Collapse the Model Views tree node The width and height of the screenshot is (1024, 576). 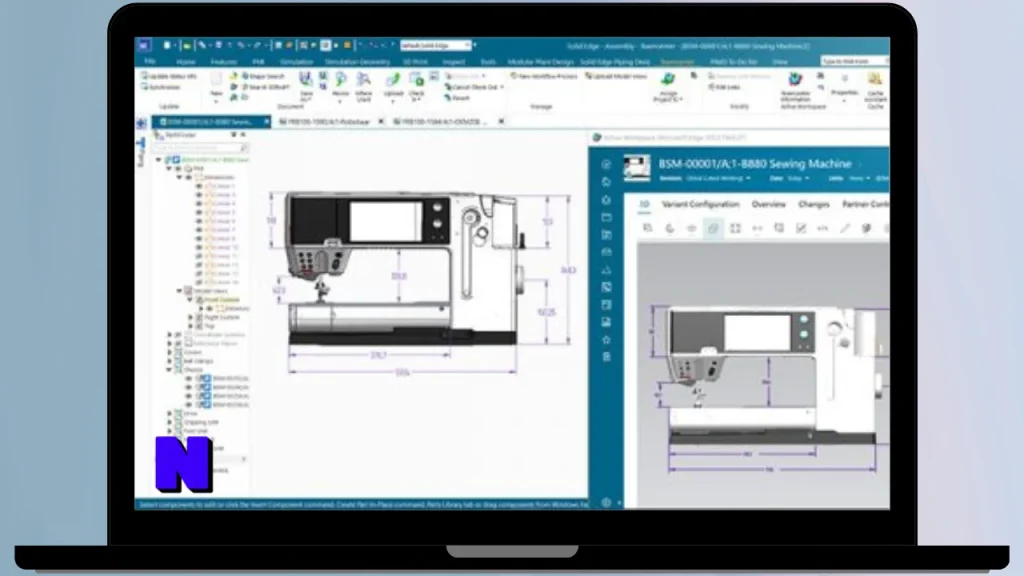pyautogui.click(x=180, y=291)
